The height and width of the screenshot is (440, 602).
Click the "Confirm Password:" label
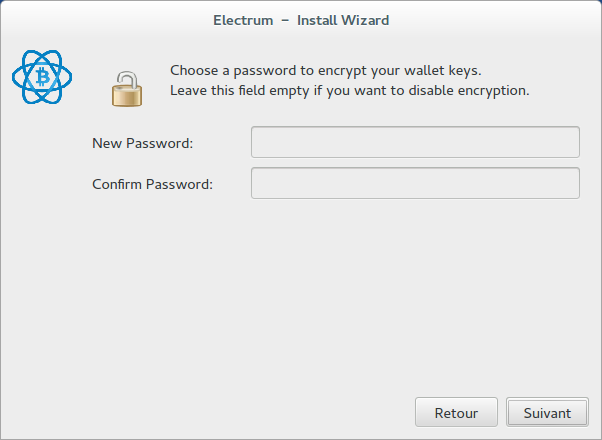point(152,184)
